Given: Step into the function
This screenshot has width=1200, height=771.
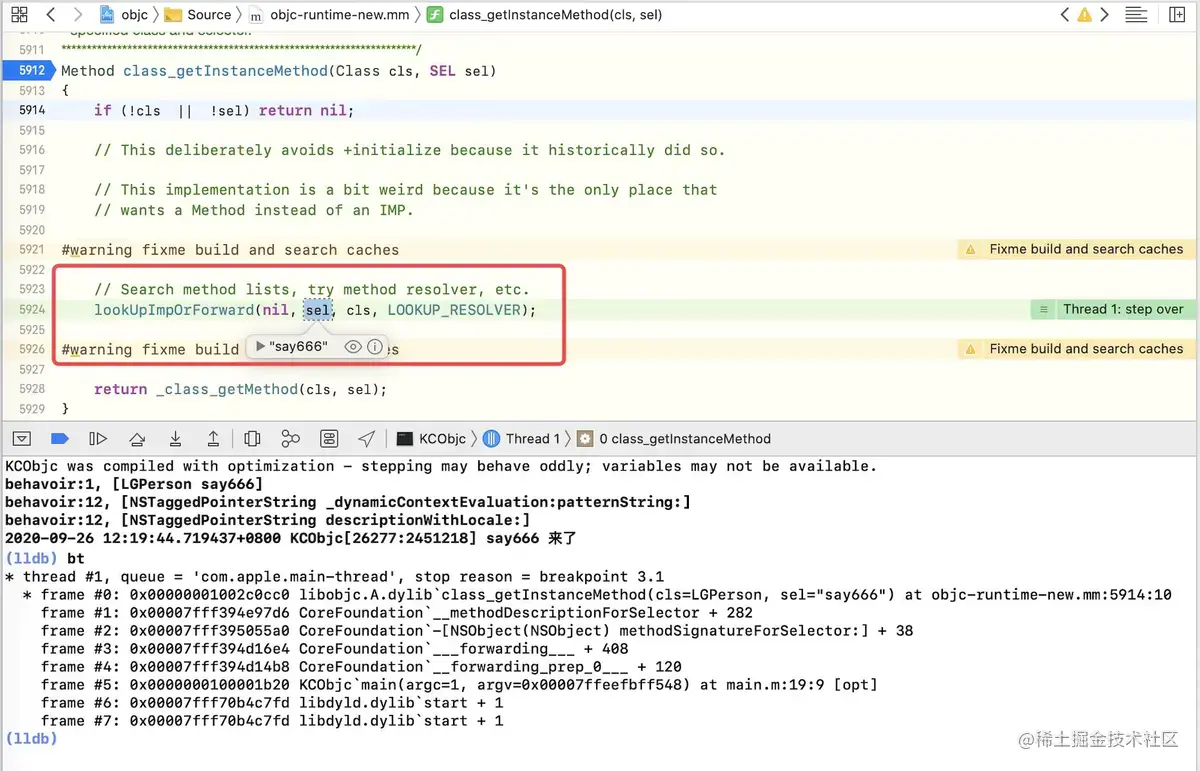Looking at the screenshot, I should [x=175, y=438].
